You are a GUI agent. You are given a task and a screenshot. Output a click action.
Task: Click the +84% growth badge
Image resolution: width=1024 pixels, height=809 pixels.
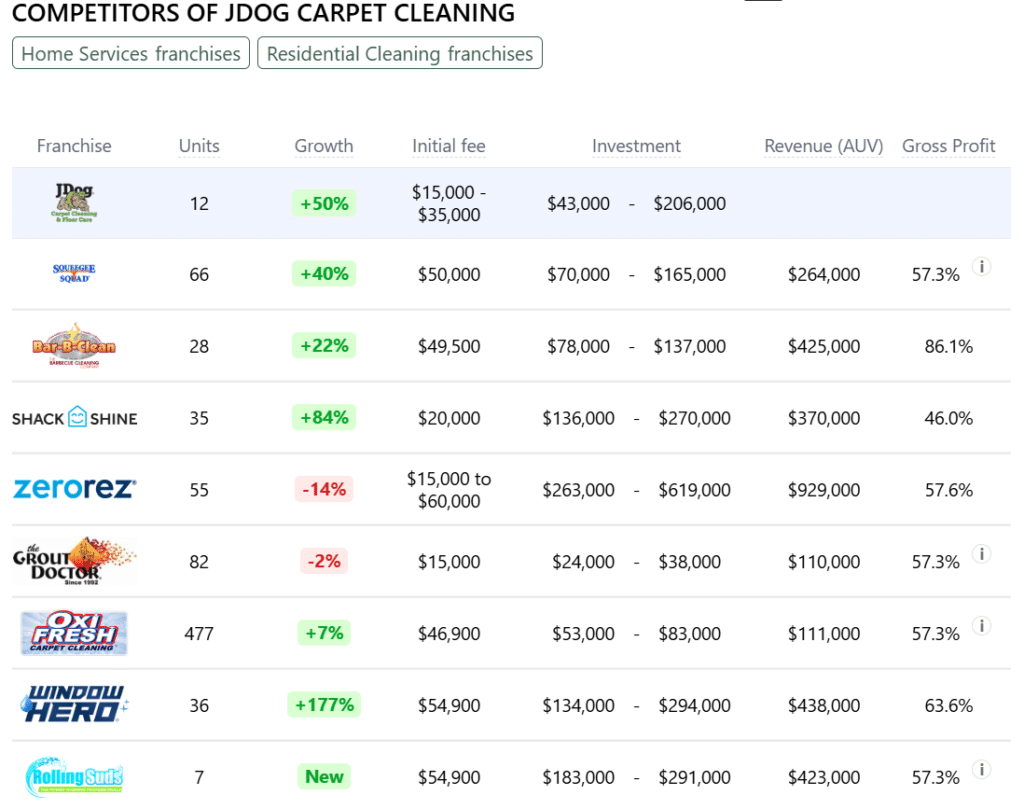click(x=324, y=417)
